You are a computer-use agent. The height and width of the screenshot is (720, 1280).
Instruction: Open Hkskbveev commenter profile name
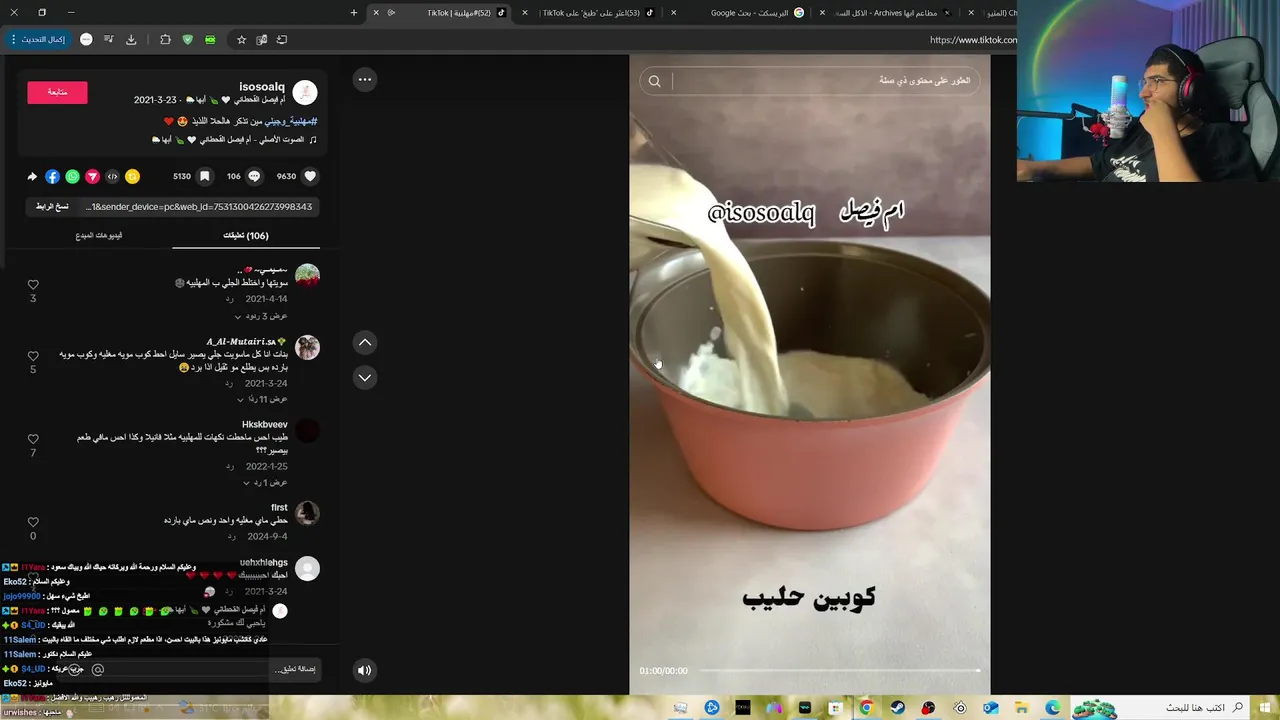coord(264,425)
